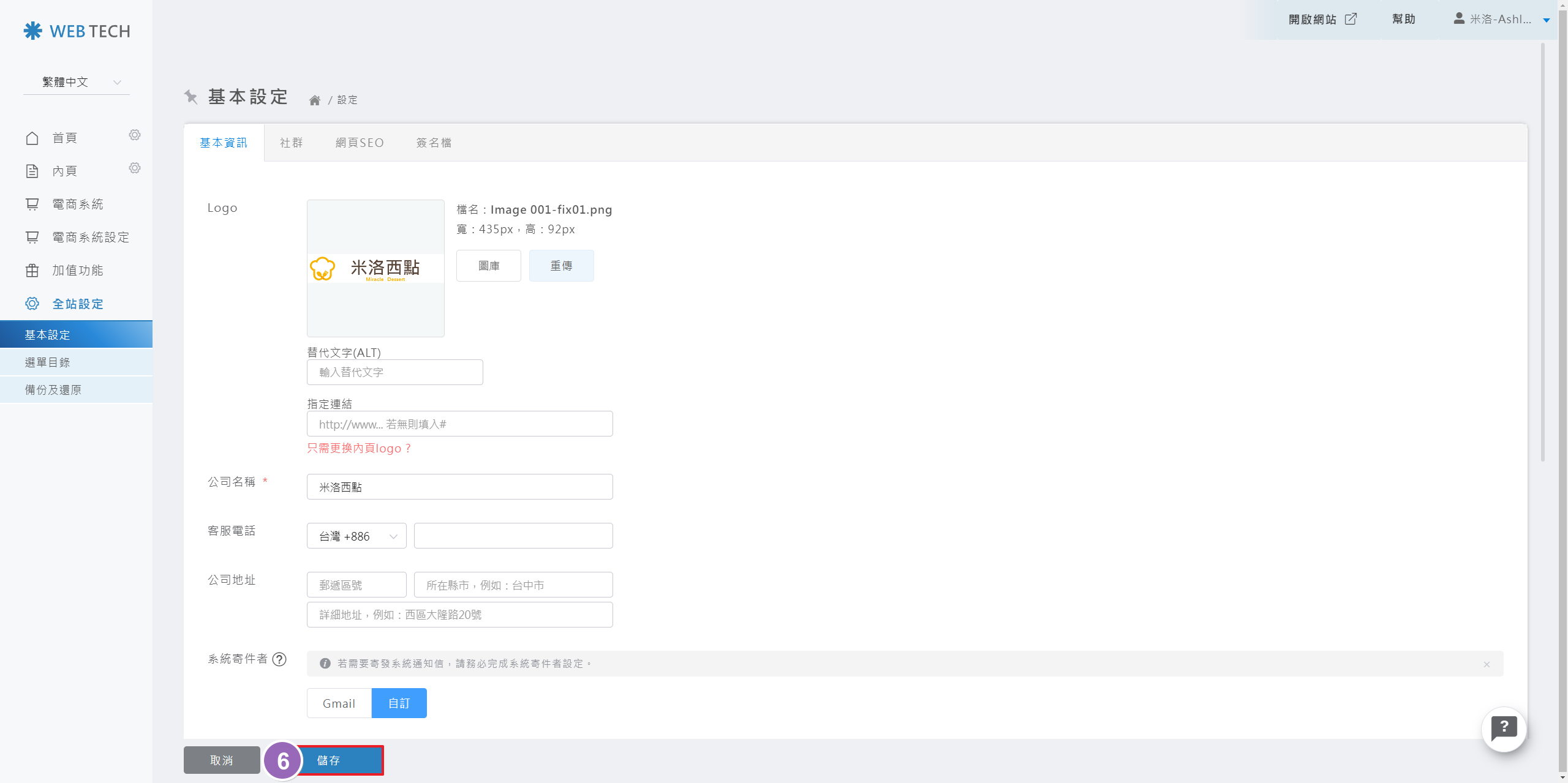Click the 加值功能 gift icon
Image resolution: width=1568 pixels, height=783 pixels.
click(32, 271)
